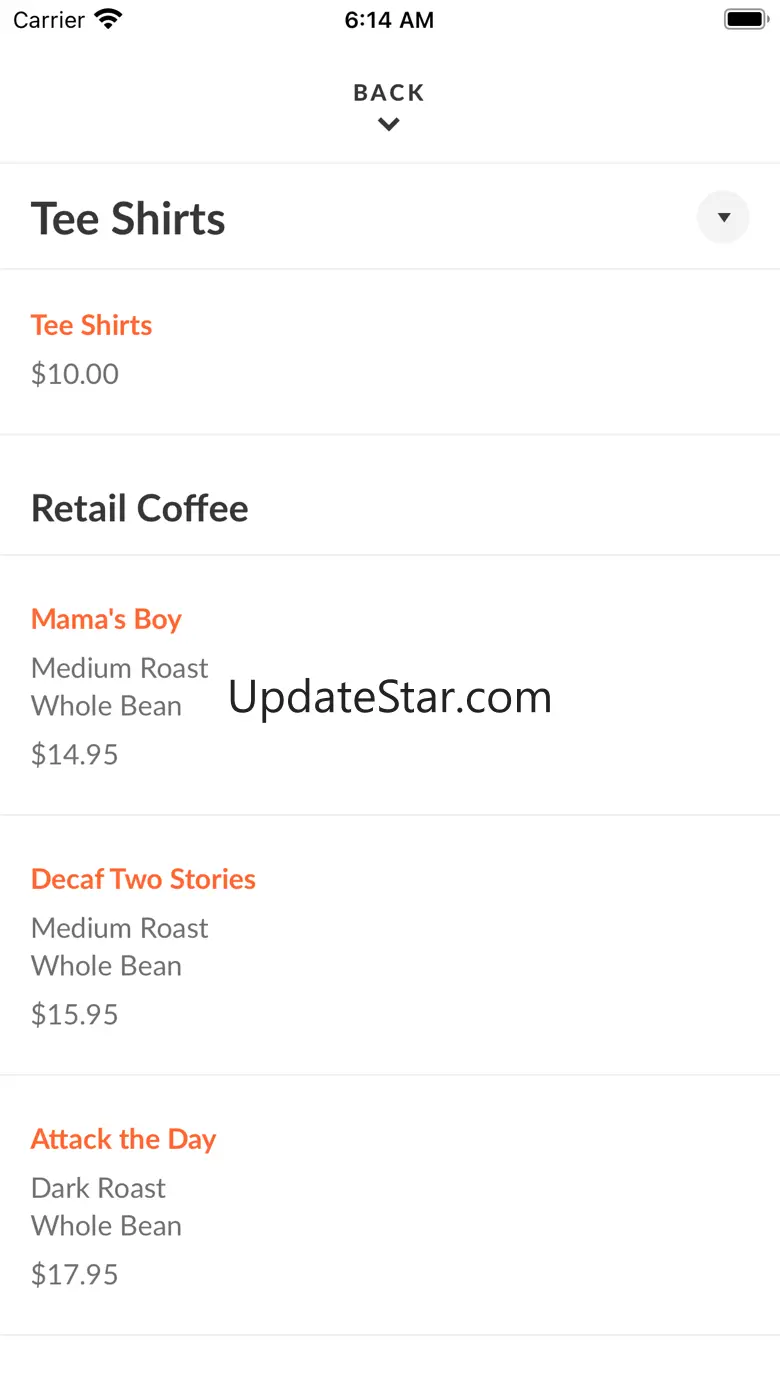The width and height of the screenshot is (780, 1387).
Task: Tap Medium Roast description under Decaf Two Stories
Action: (119, 928)
